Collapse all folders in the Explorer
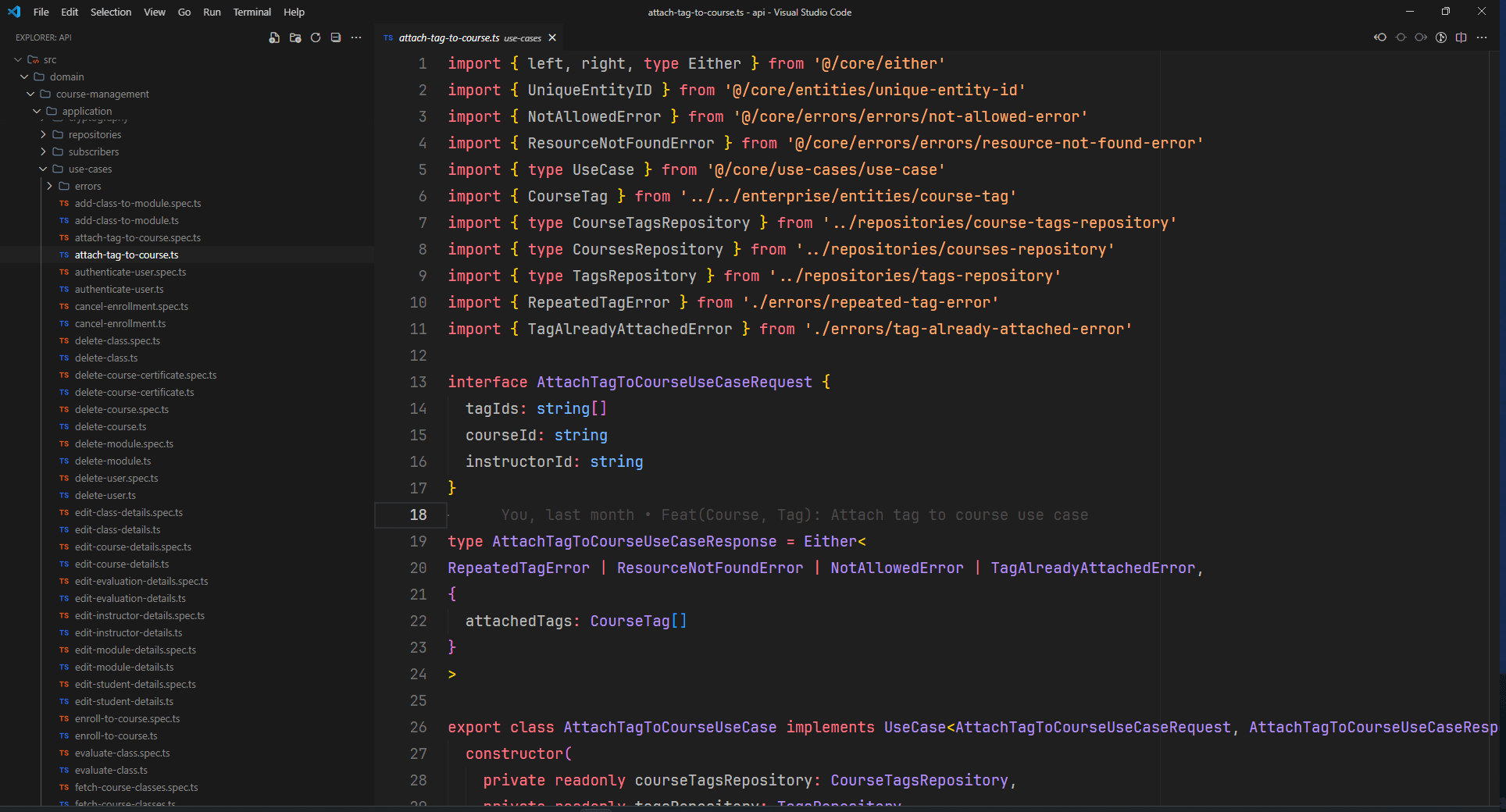The height and width of the screenshot is (812, 1506). click(x=336, y=37)
